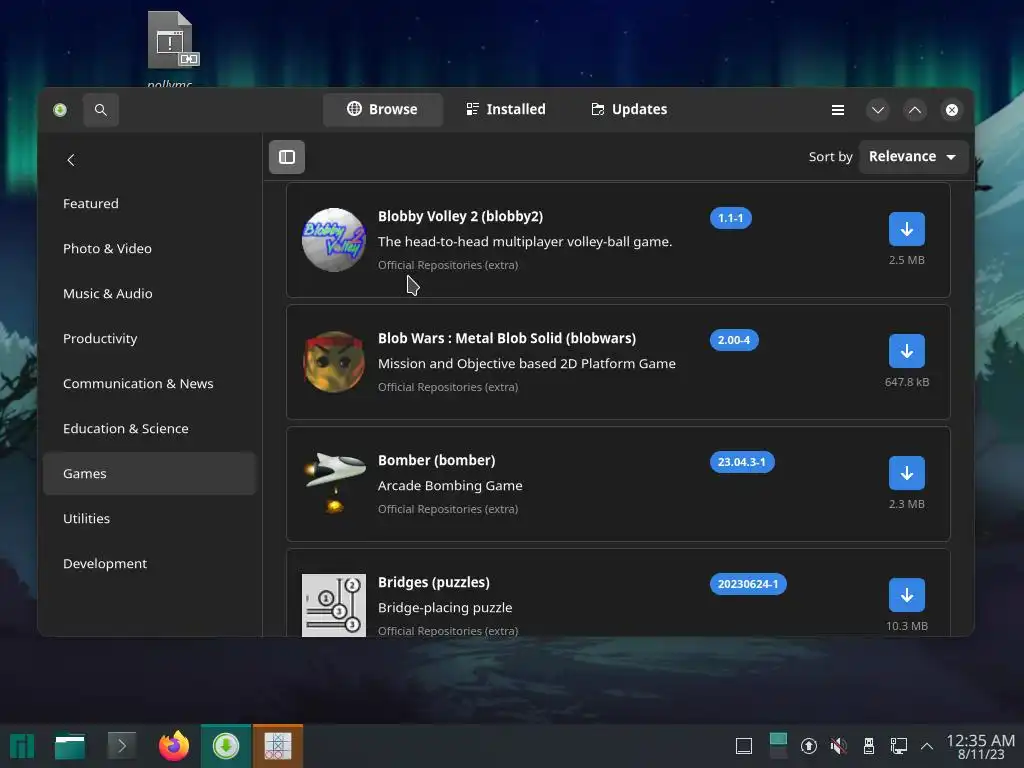
Task: Toggle the sidebar panel button
Action: tap(287, 157)
